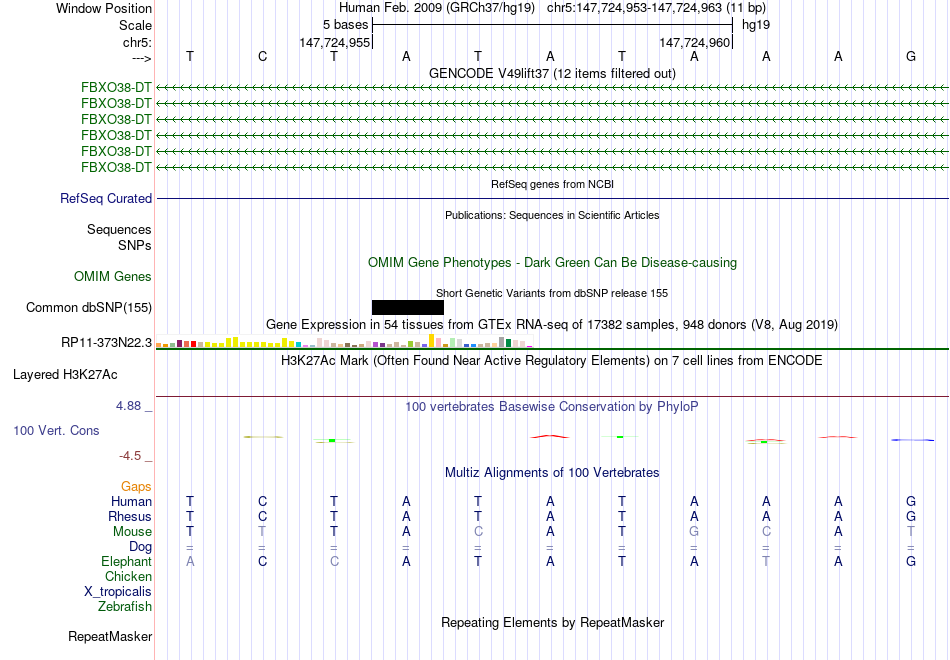The image size is (950, 660).
Task: Open the H3K27Ac Mark track title
Action: click(552, 361)
